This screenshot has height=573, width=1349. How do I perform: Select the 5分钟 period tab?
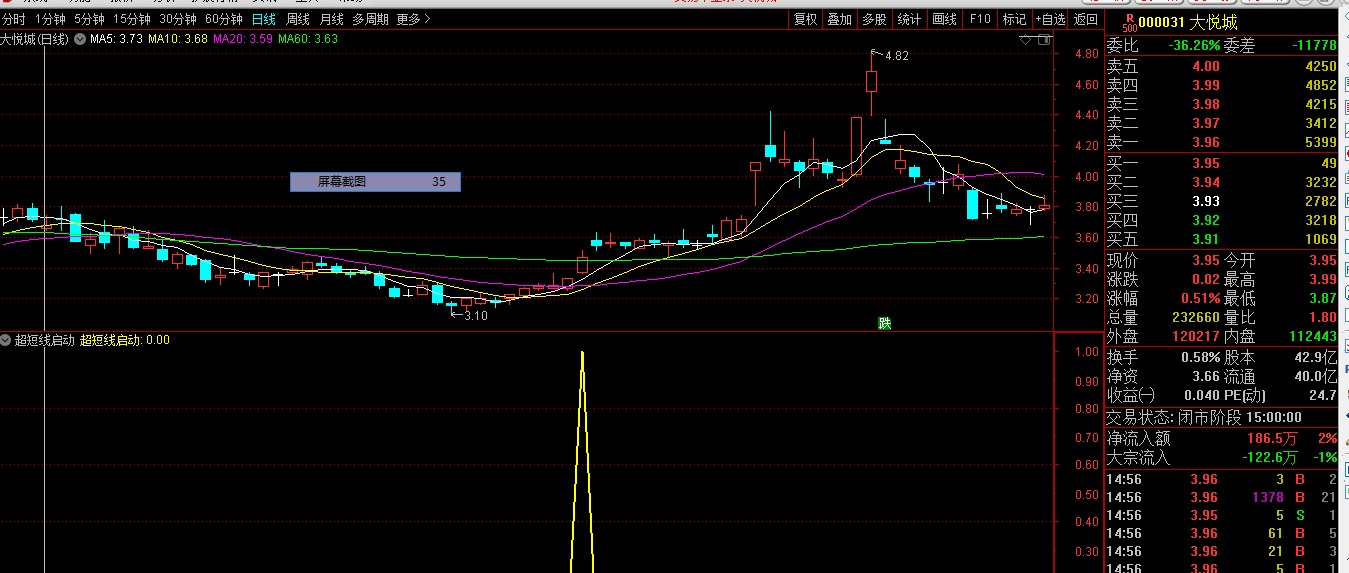[x=89, y=19]
